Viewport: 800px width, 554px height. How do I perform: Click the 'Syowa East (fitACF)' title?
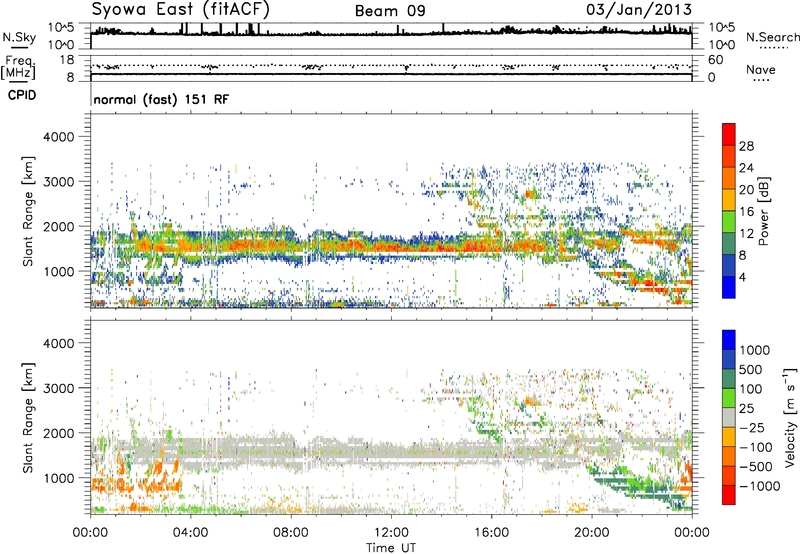[181, 9]
